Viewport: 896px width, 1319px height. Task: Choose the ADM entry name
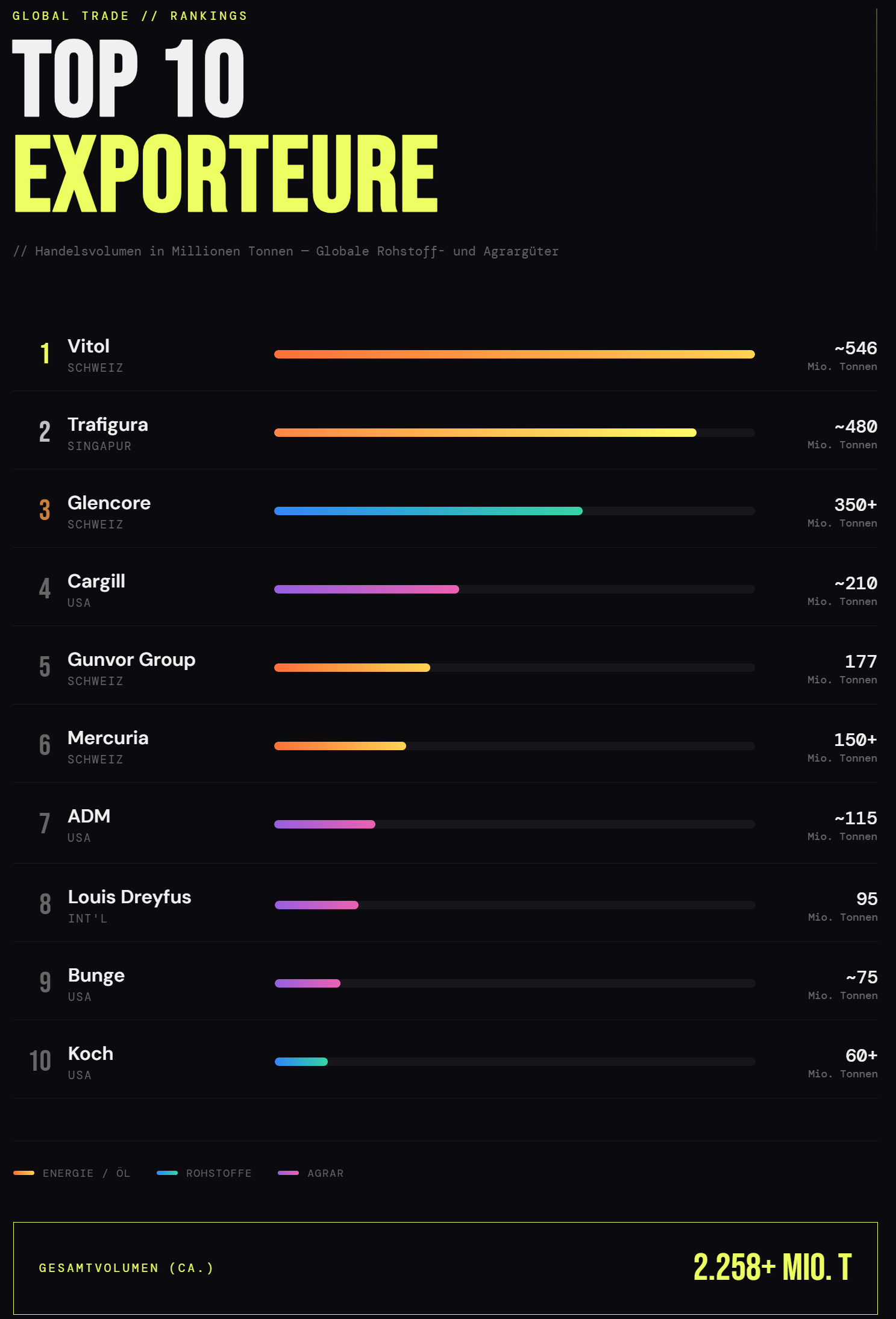coord(89,816)
